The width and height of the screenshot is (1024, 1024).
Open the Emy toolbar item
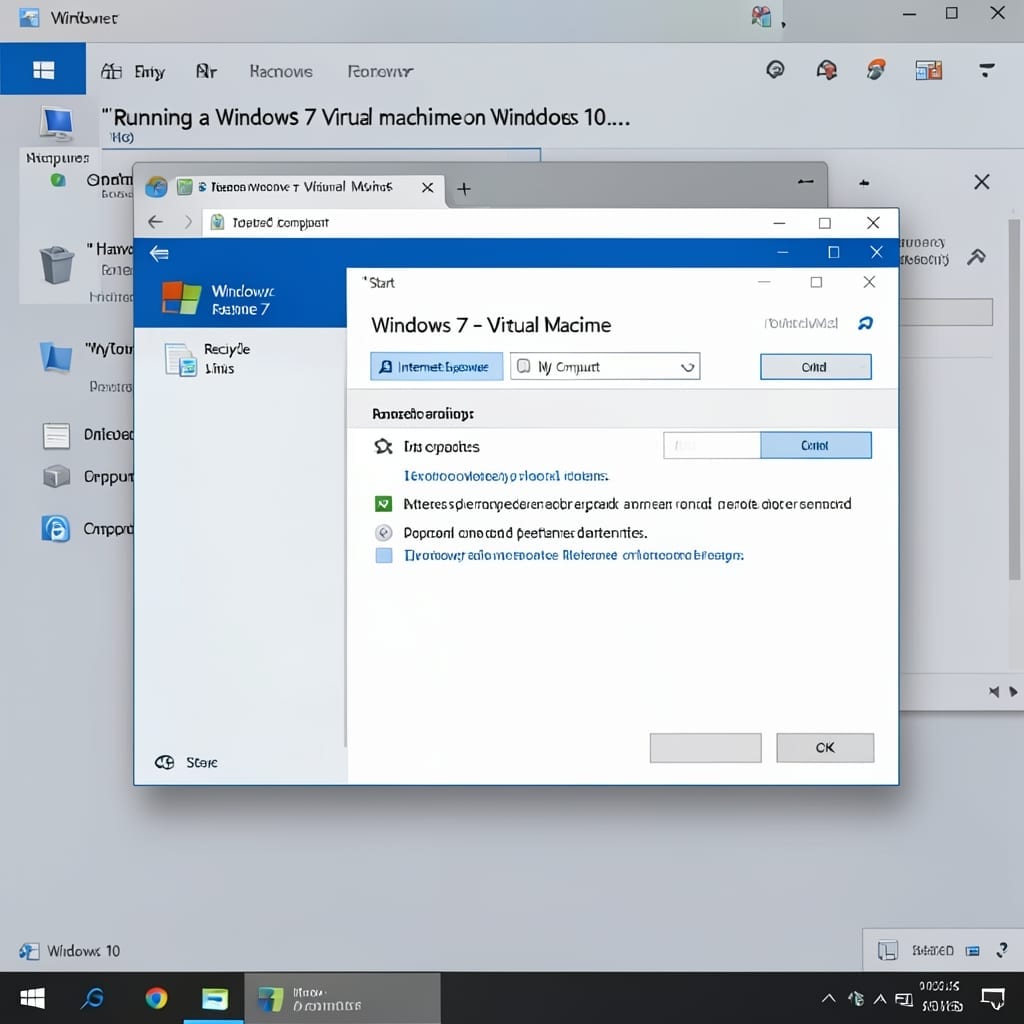(x=133, y=71)
